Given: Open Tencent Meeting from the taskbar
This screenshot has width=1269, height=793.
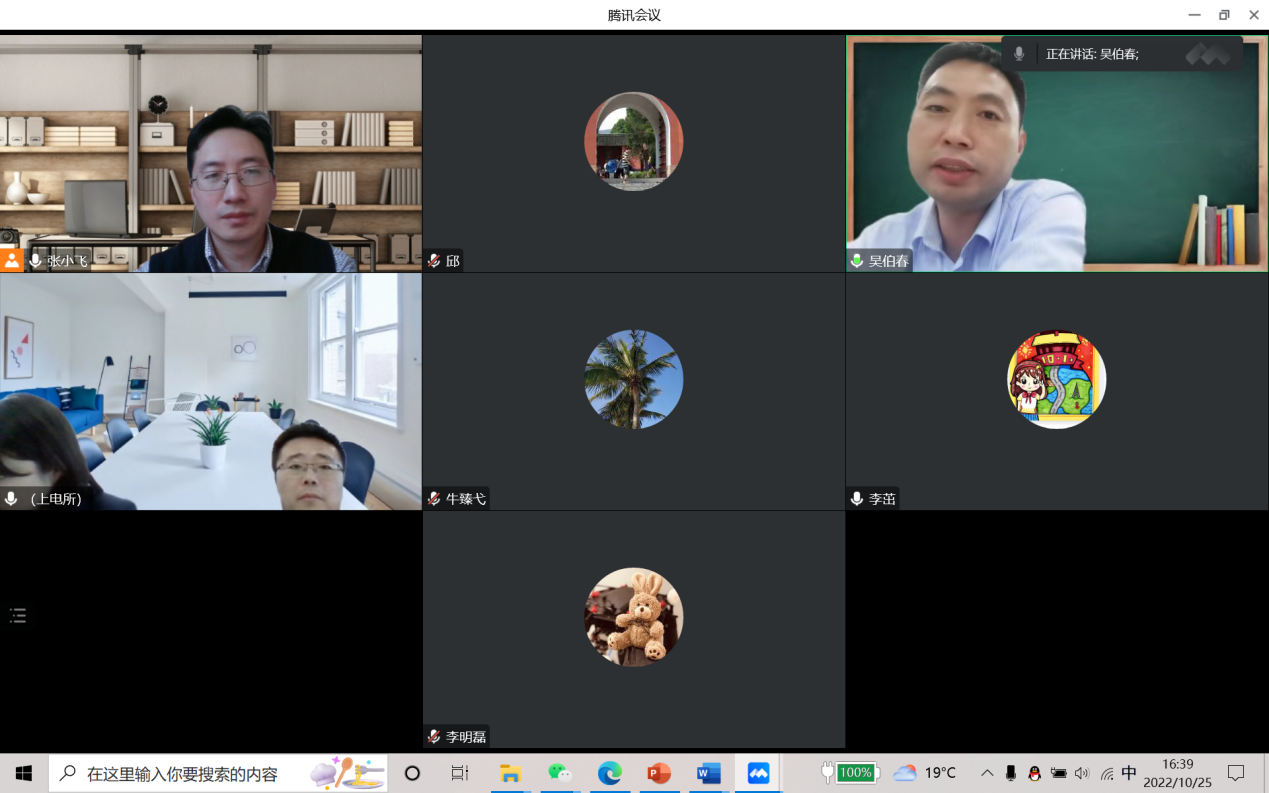Looking at the screenshot, I should pyautogui.click(x=758, y=773).
